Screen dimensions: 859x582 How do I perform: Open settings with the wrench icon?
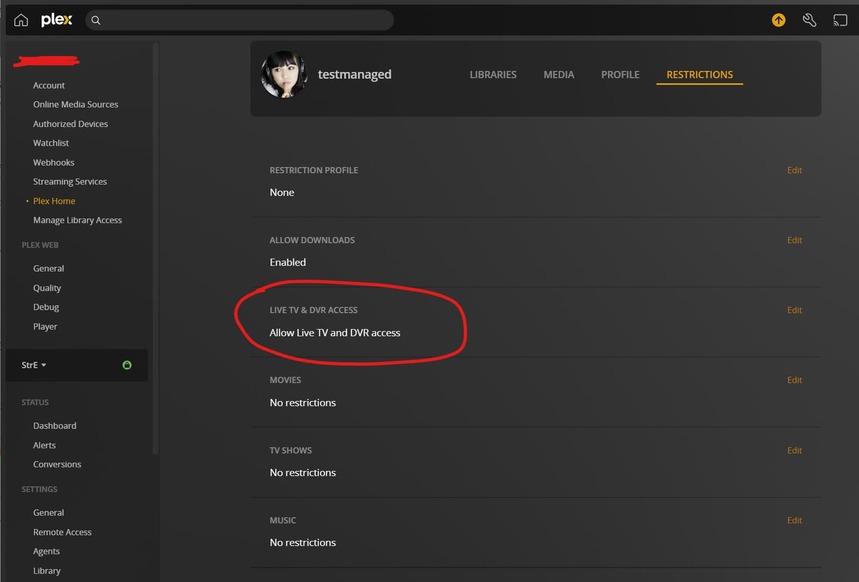click(x=809, y=20)
